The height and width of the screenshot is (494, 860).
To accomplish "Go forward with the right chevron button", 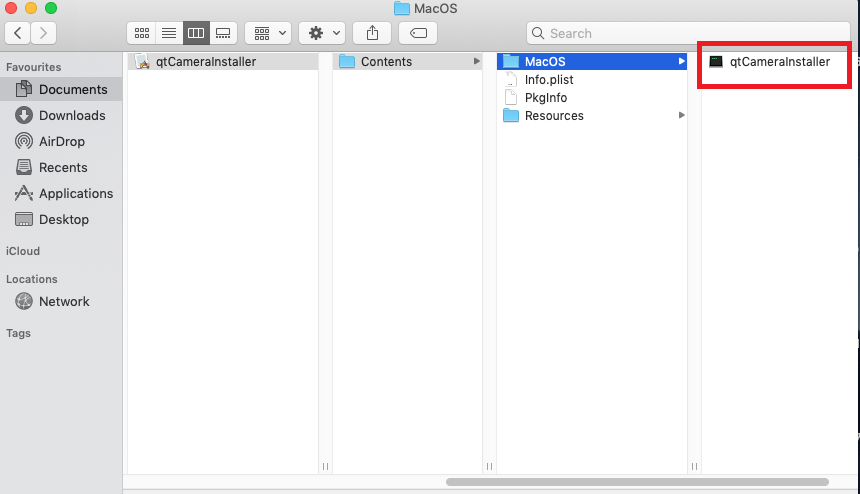I will tap(43, 33).
